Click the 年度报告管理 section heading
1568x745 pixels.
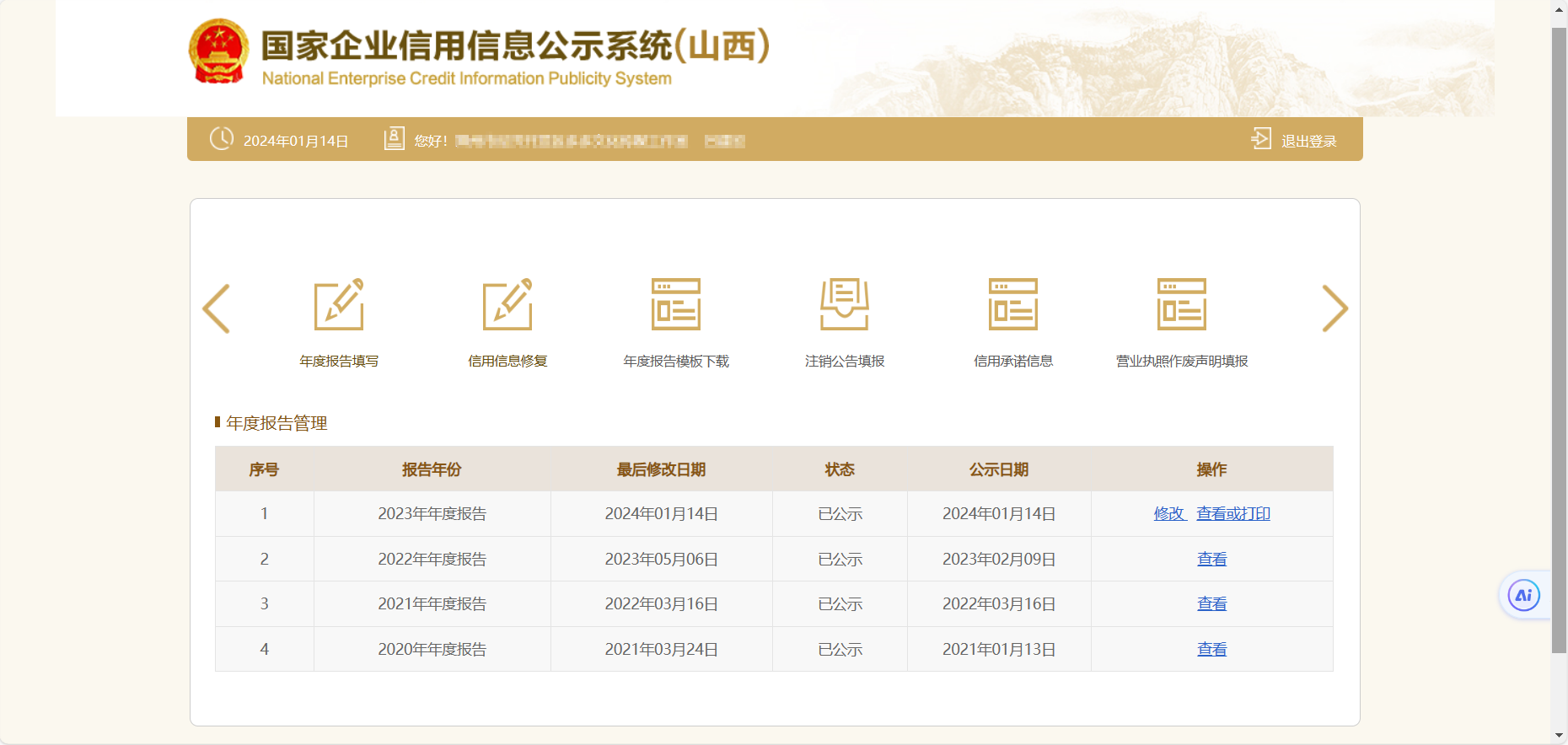tap(277, 423)
